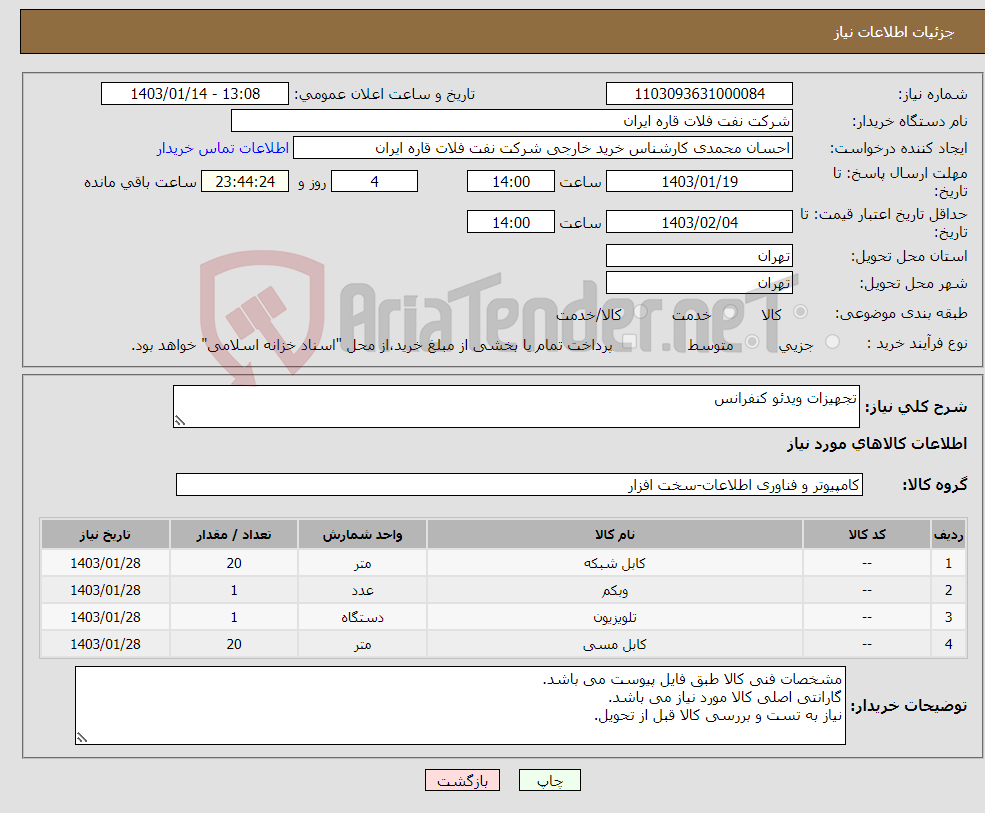Click the remaining time field 23:44:24
Image resolution: width=985 pixels, height=813 pixels.
click(x=245, y=182)
